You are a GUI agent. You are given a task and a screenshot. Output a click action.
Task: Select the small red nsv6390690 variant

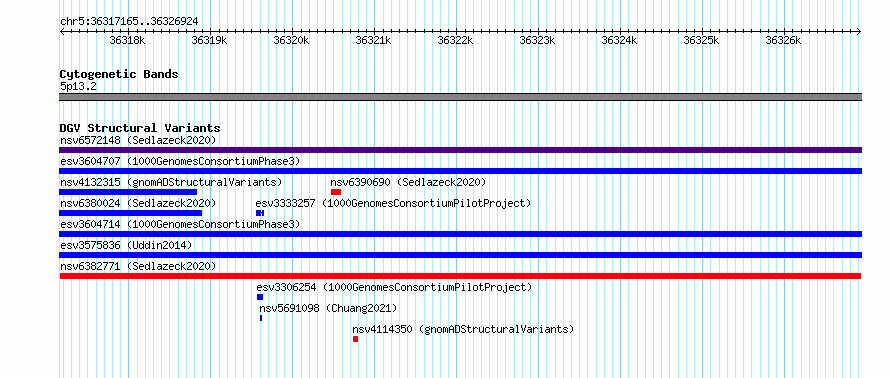336,192
